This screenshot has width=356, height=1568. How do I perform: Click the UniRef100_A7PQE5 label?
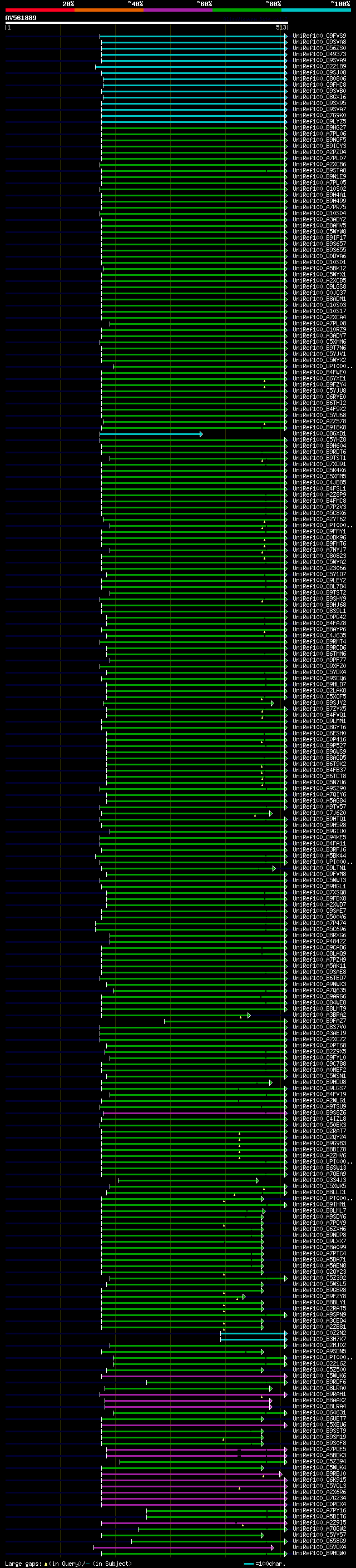[319, 1450]
